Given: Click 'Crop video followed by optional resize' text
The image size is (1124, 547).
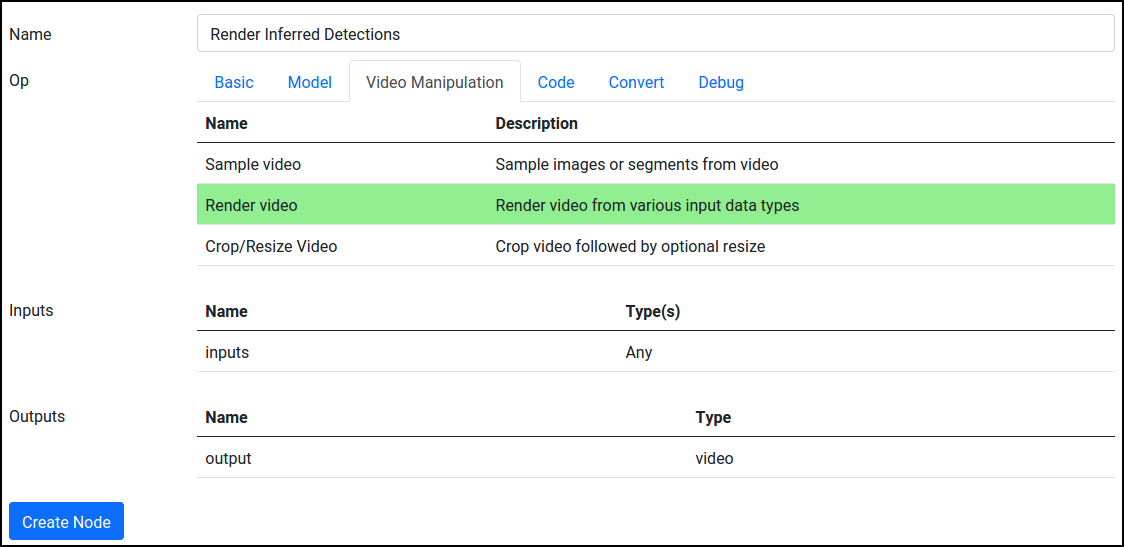Looking at the screenshot, I should tap(631, 247).
